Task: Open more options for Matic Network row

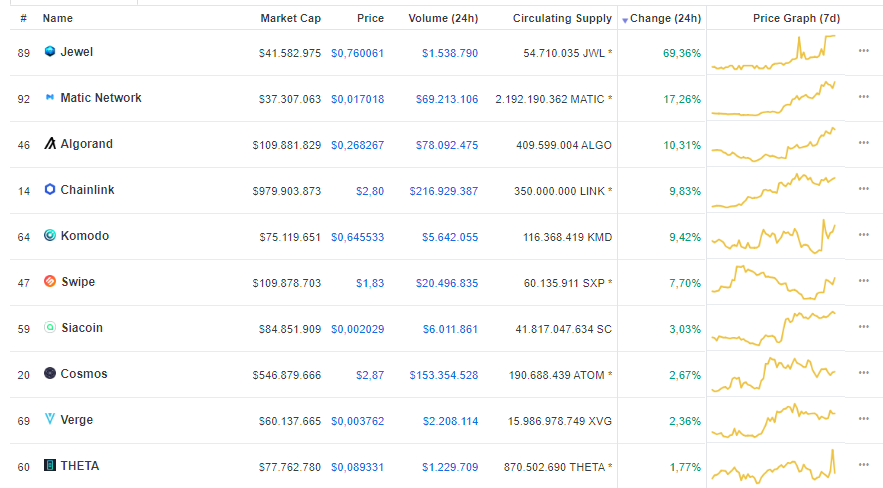Action: click(863, 97)
